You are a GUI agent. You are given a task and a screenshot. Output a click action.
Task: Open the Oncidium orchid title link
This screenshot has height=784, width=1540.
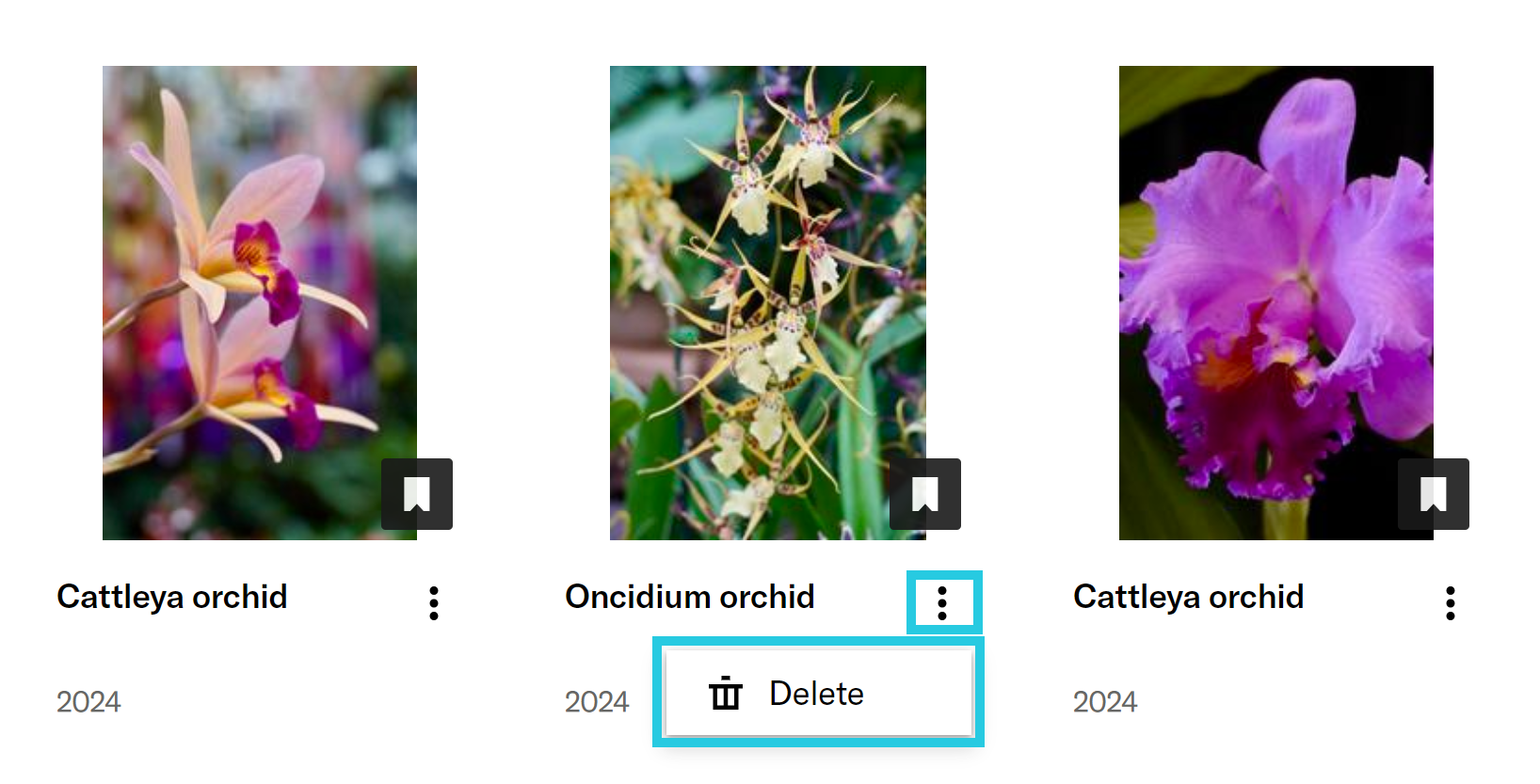point(690,597)
